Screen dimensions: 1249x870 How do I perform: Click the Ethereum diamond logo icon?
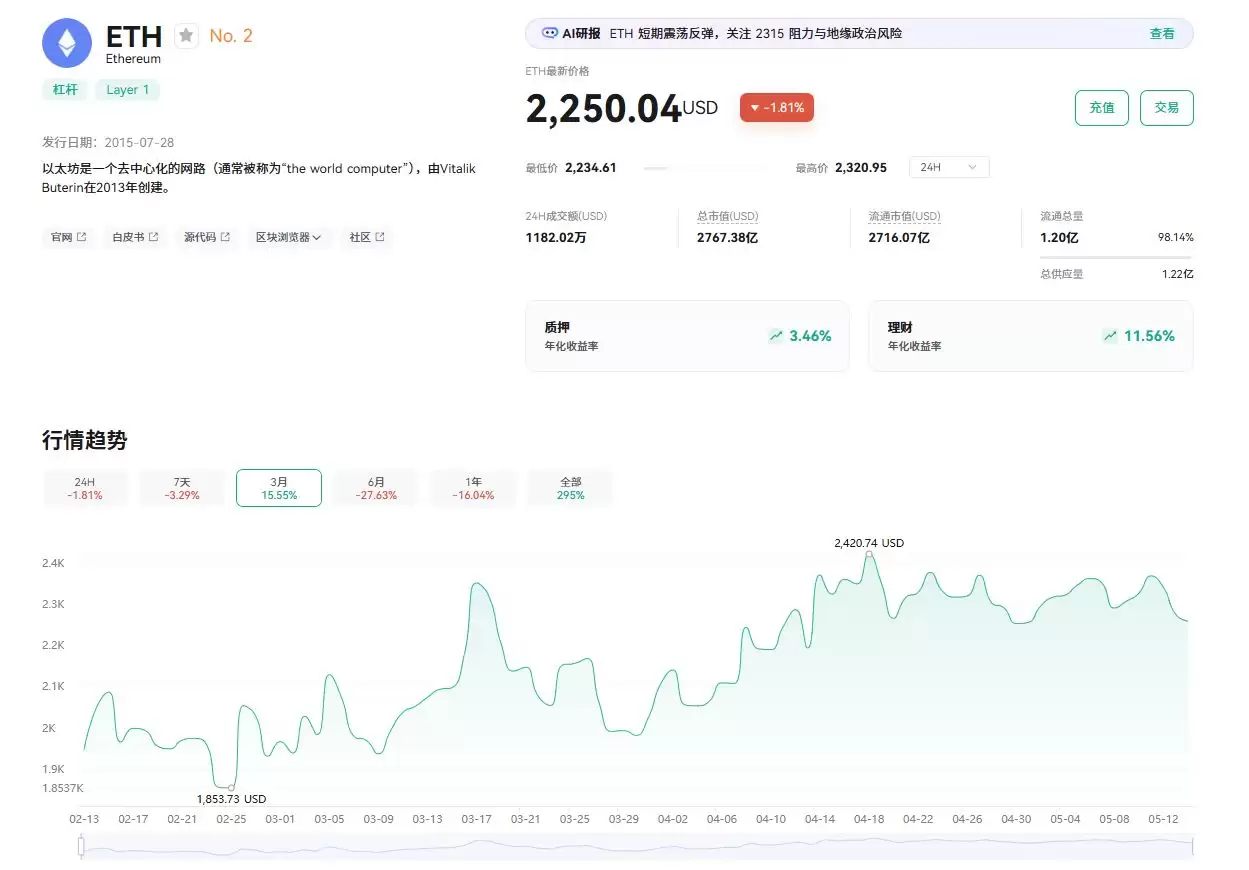67,43
